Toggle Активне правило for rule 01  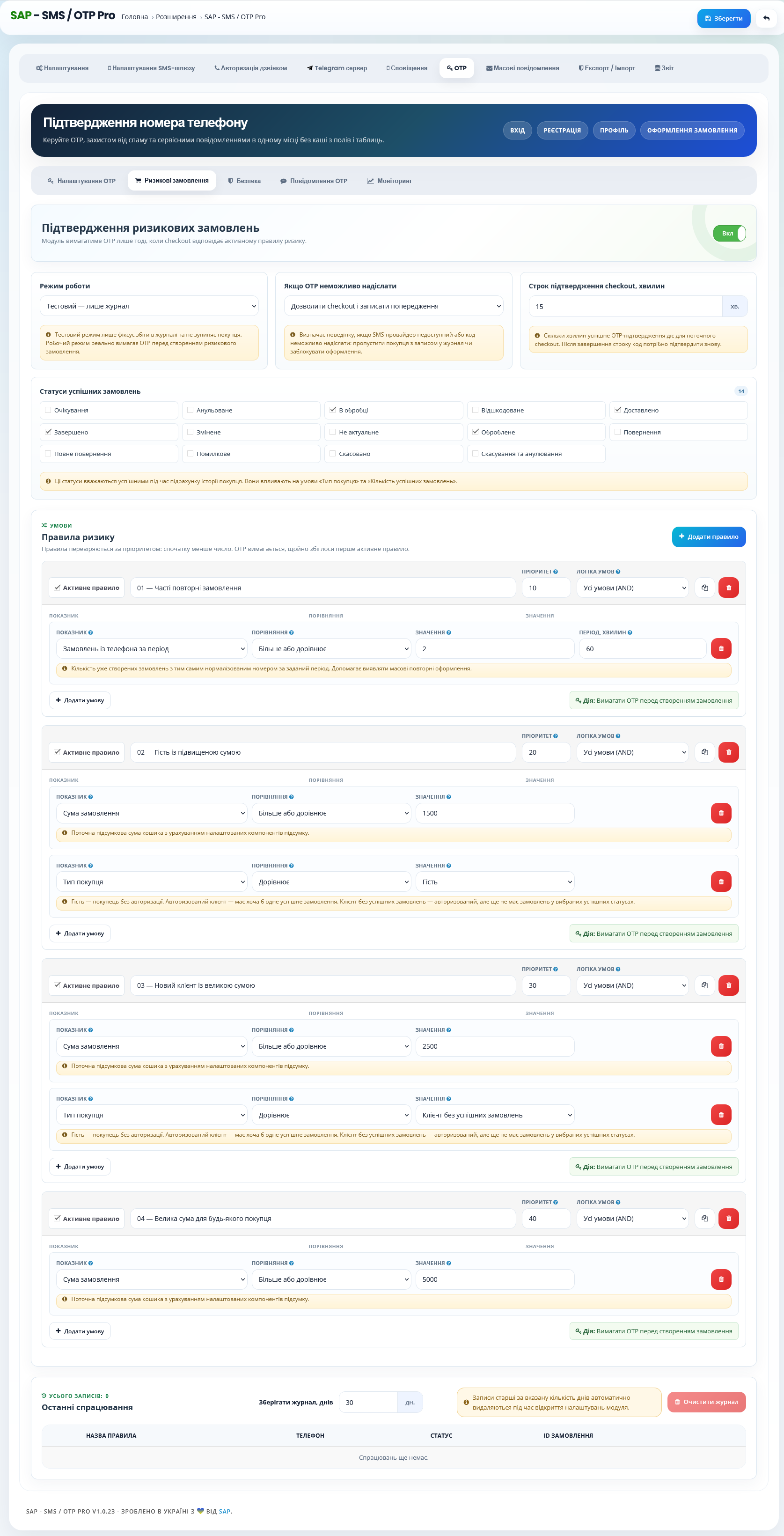click(x=57, y=588)
